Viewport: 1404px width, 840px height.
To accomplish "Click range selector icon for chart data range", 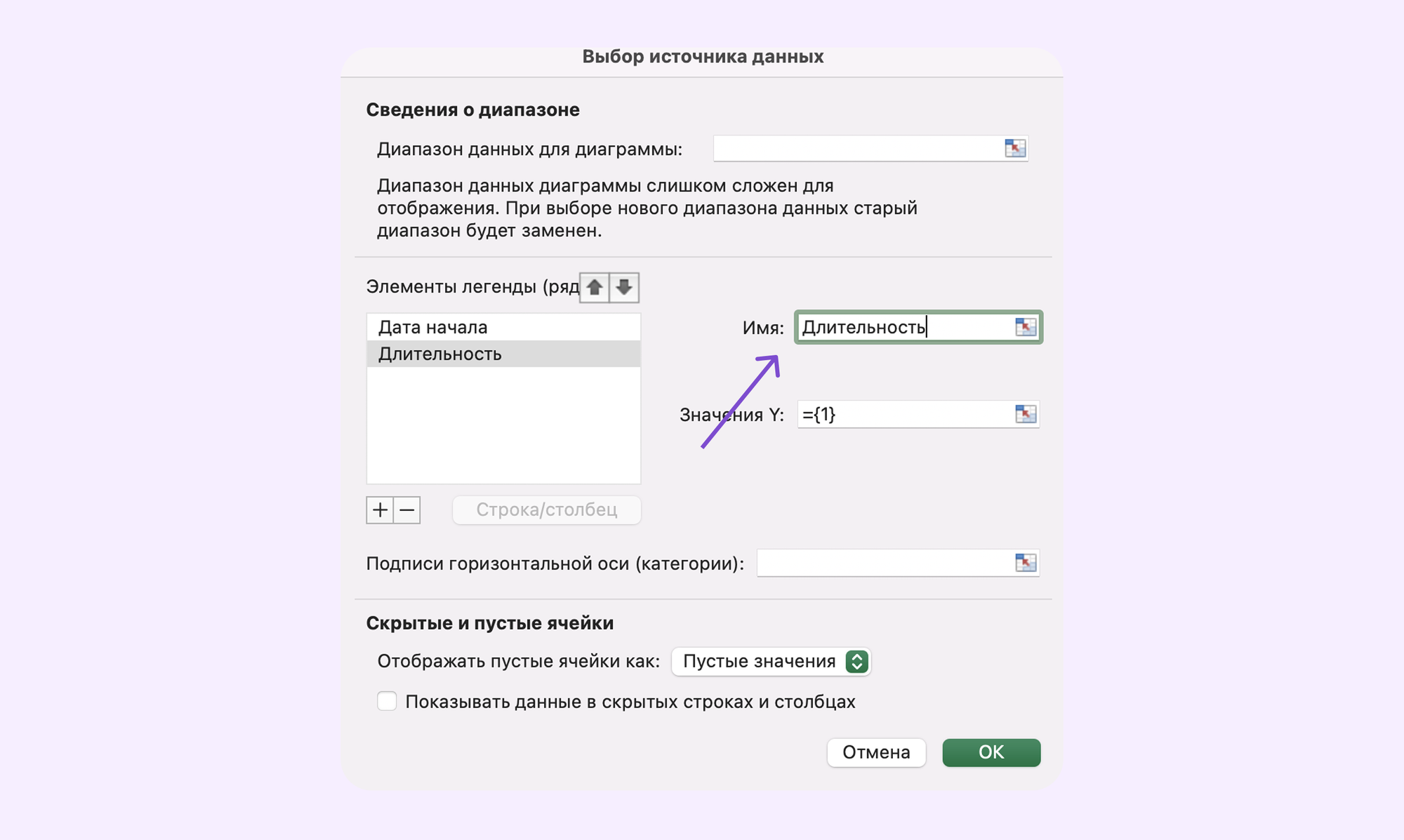I will tap(1015, 148).
